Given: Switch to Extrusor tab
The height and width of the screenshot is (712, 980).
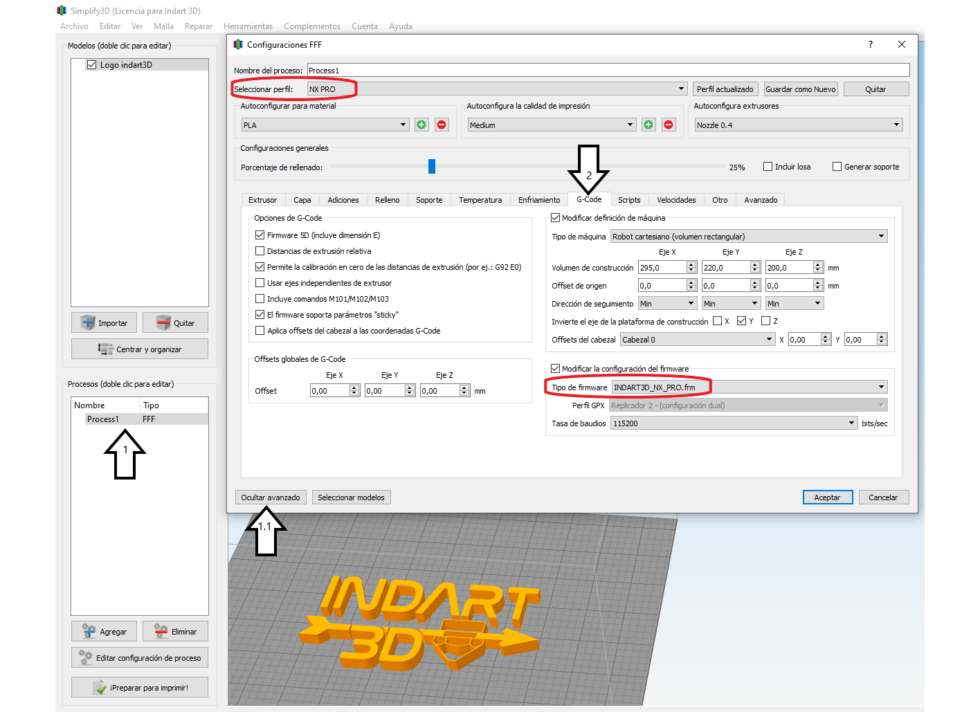Looking at the screenshot, I should (262, 200).
